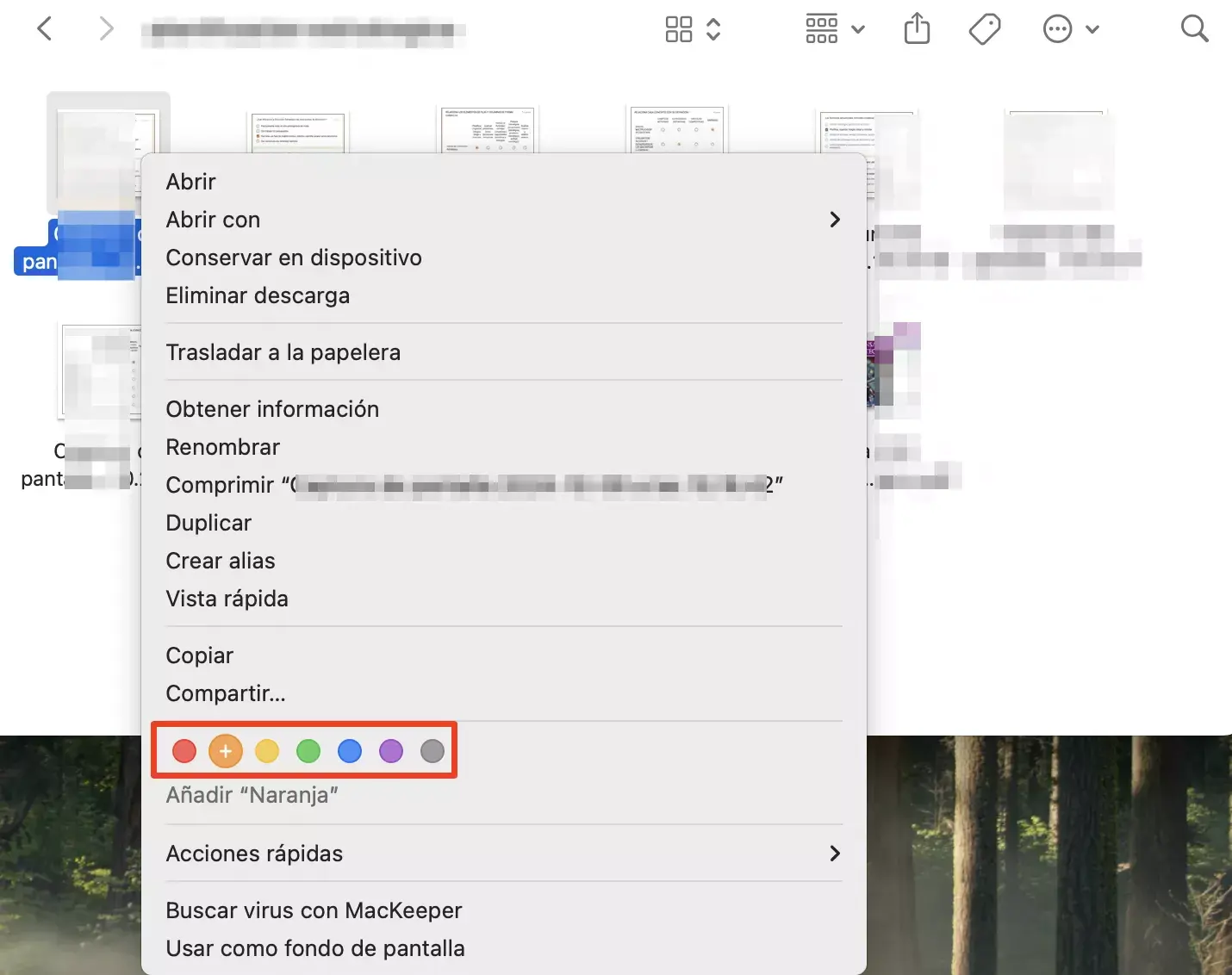Open the Search icon
Viewport: 1232px width, 975px height.
coord(1195,28)
